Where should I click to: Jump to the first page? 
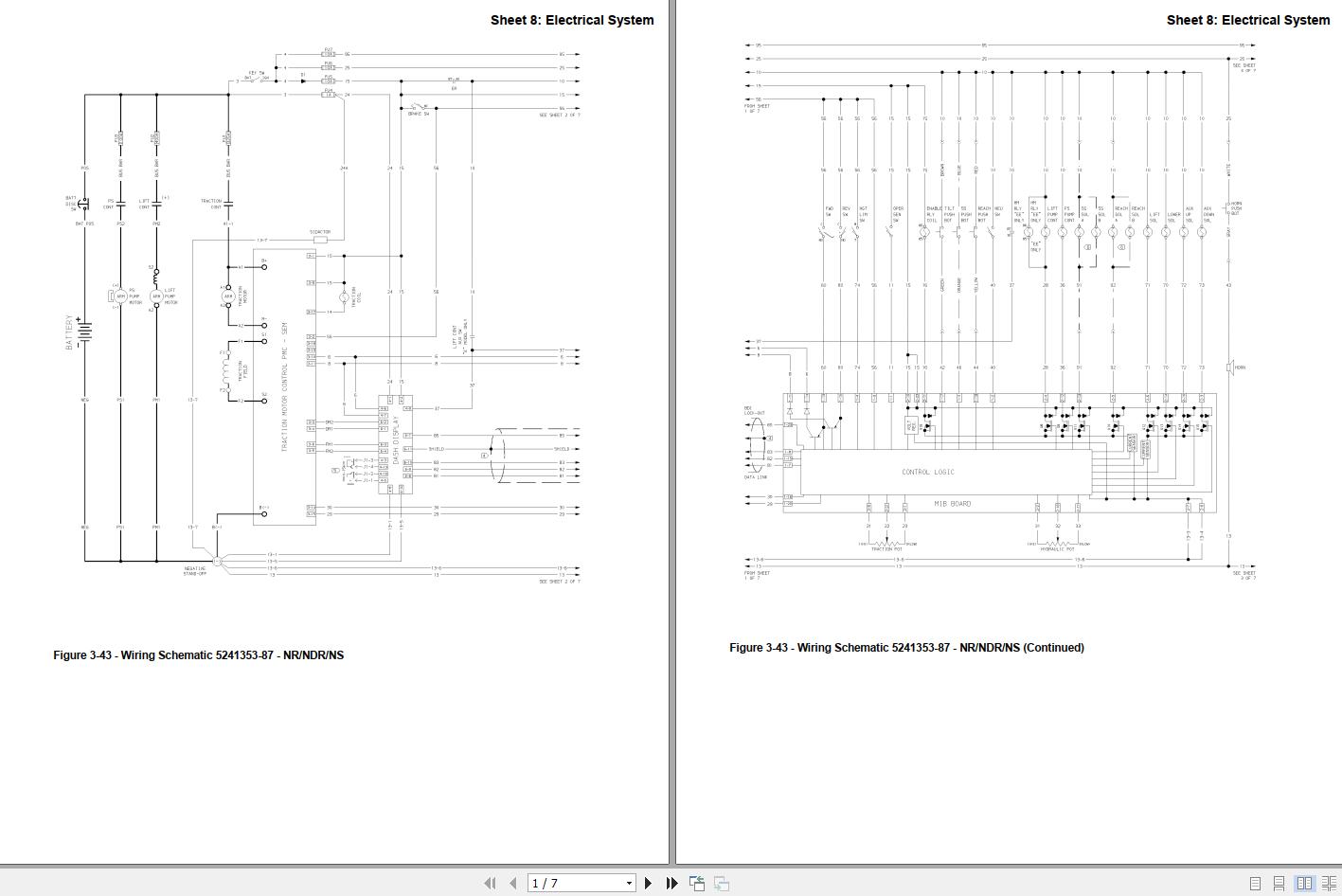pos(491,883)
